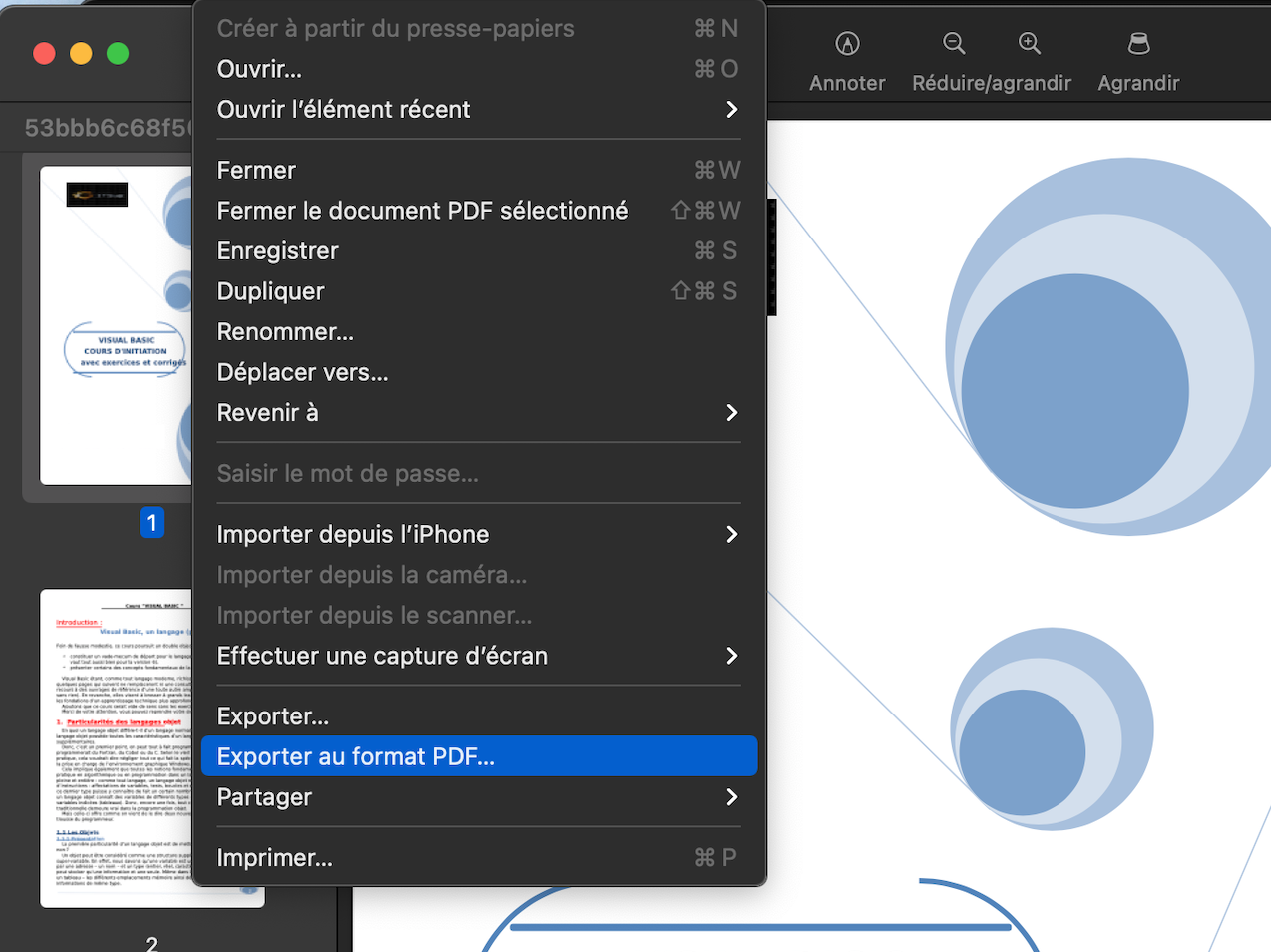Click the yellow minimize window button
Viewport: 1271px width, 952px height.
[81, 54]
